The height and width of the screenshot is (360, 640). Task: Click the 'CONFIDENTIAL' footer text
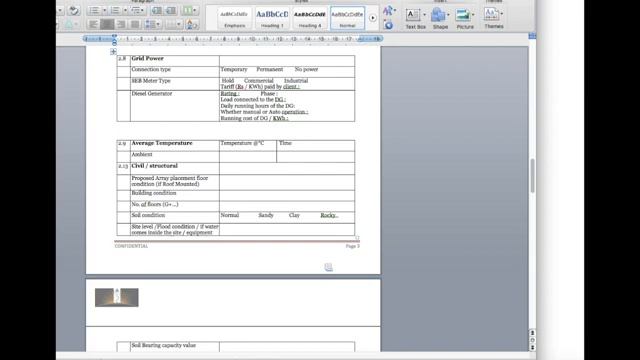coord(131,246)
